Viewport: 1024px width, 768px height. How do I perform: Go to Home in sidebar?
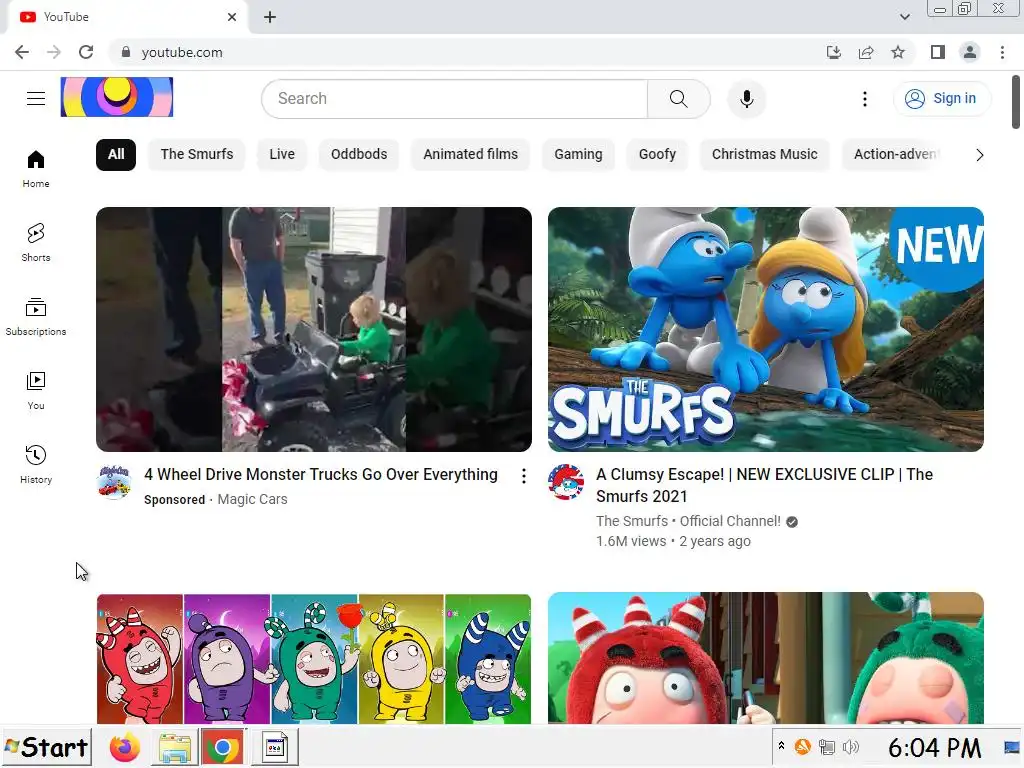tap(36, 168)
